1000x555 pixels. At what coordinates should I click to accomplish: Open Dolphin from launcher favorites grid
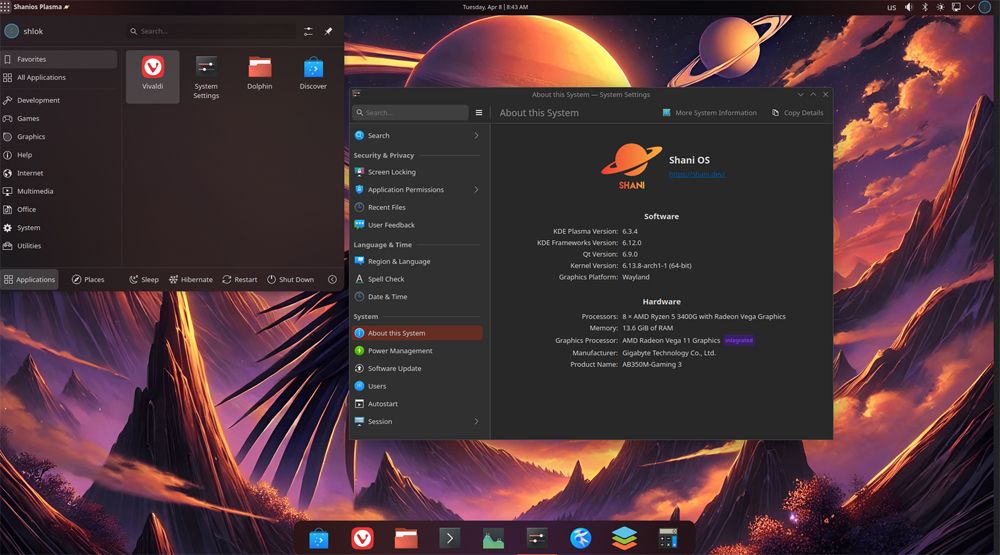pyautogui.click(x=260, y=77)
